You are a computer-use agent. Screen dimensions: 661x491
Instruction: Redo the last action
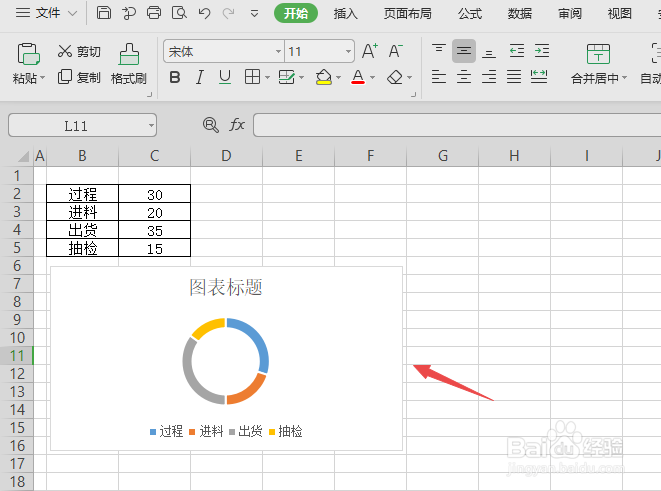[229, 13]
